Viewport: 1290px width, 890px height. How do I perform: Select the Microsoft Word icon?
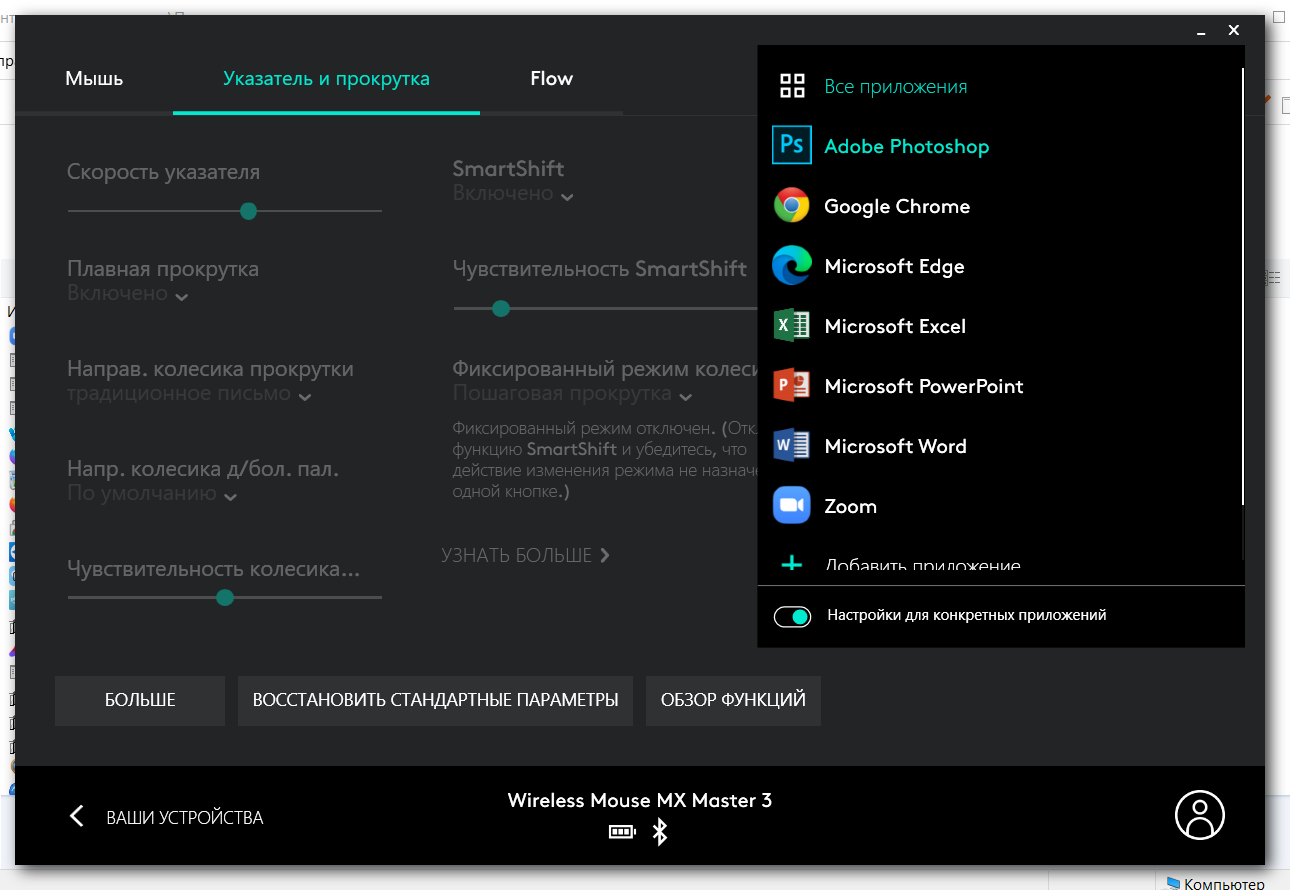(792, 446)
